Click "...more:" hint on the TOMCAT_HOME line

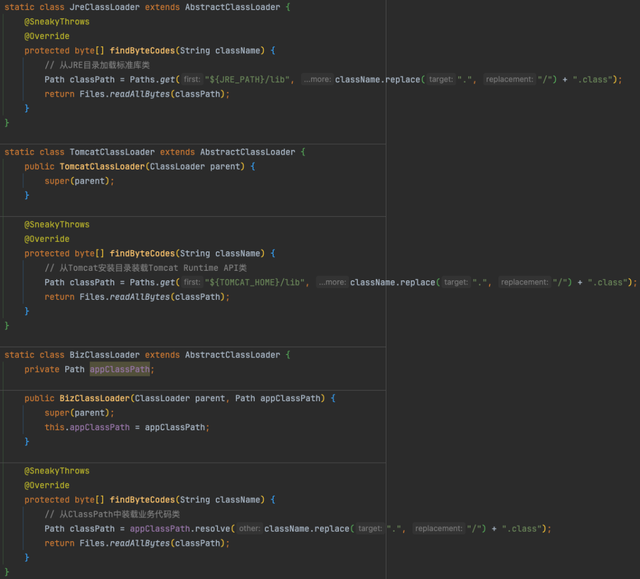pos(333,282)
